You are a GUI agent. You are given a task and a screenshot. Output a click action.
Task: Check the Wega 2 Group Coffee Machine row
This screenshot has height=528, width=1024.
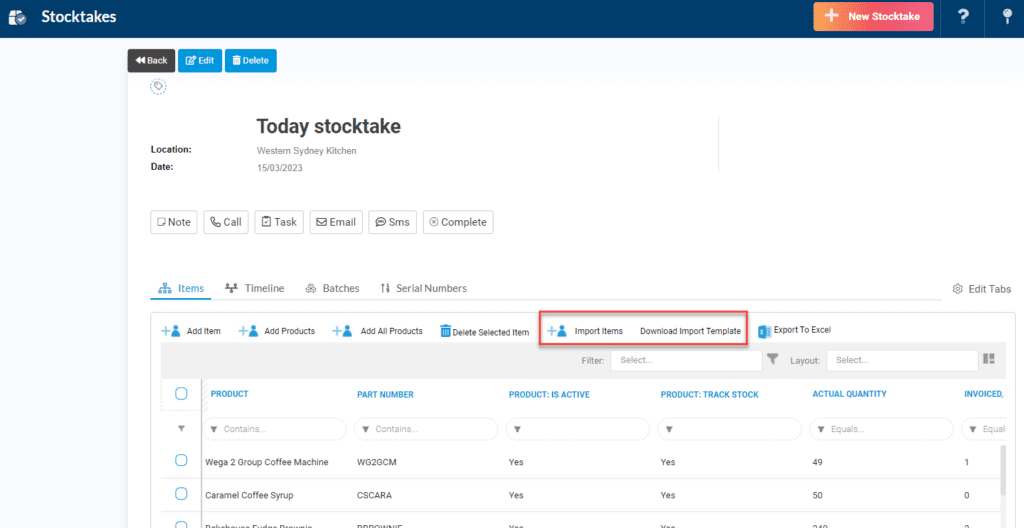pos(181,461)
